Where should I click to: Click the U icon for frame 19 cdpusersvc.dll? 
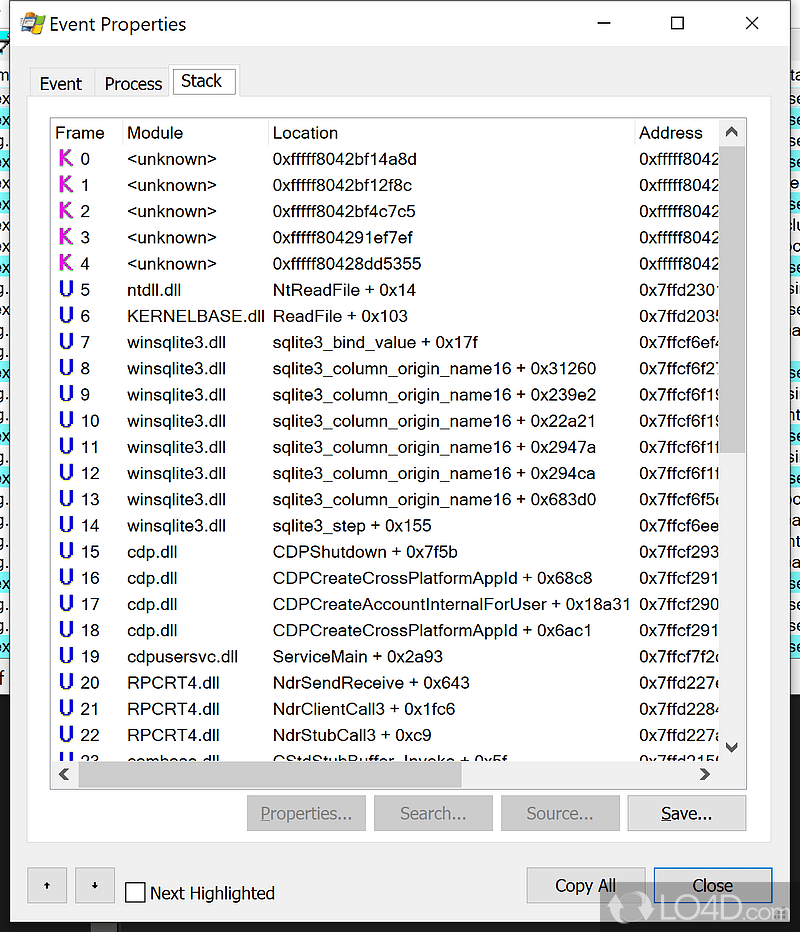(x=66, y=655)
